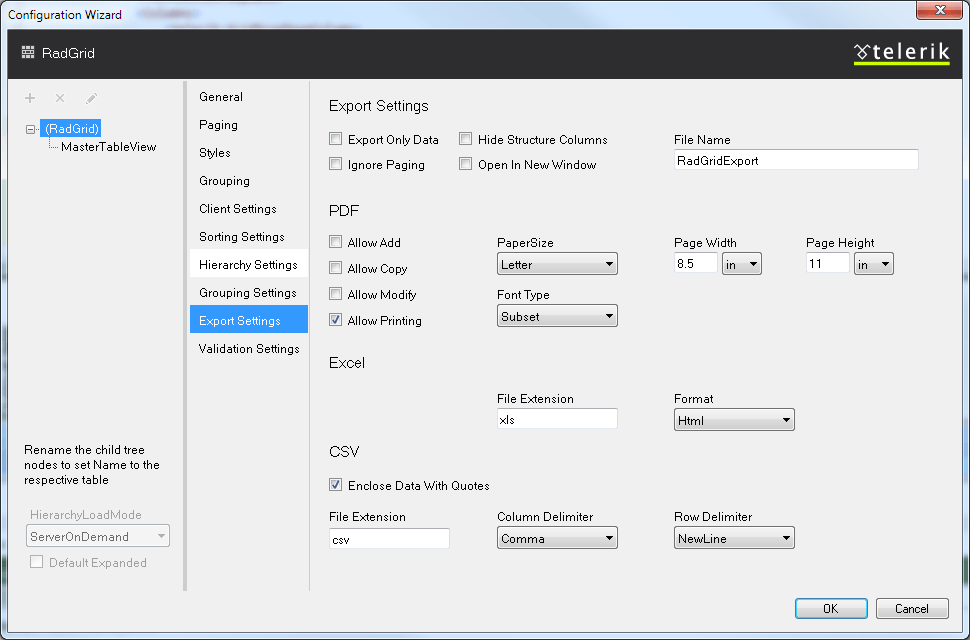
Task: Check the Hide Structure Columns box
Action: click(x=465, y=139)
